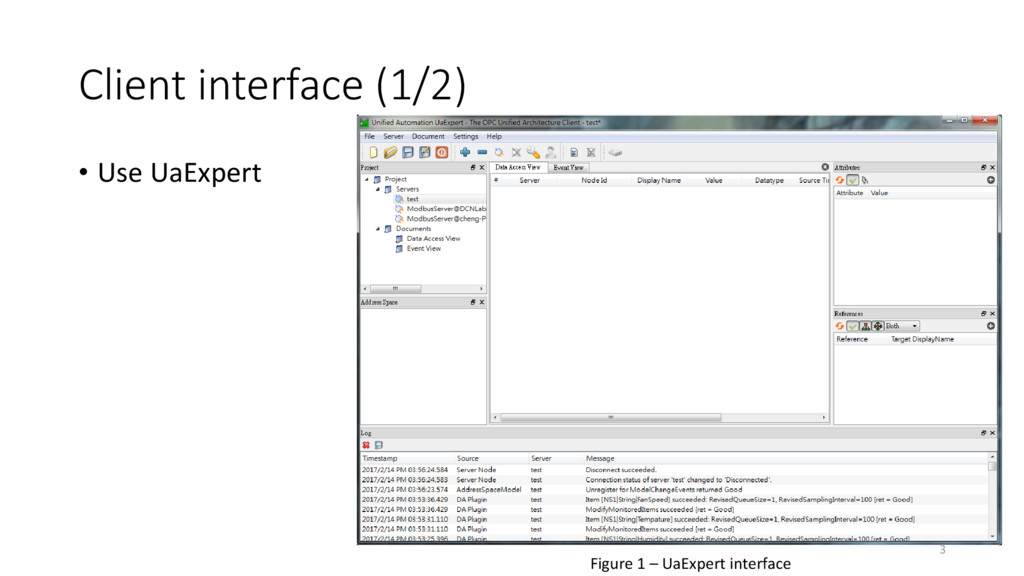Click the wrench server settings toolbar icon
Image resolution: width=1024 pixels, height=576 pixels.
click(x=534, y=151)
